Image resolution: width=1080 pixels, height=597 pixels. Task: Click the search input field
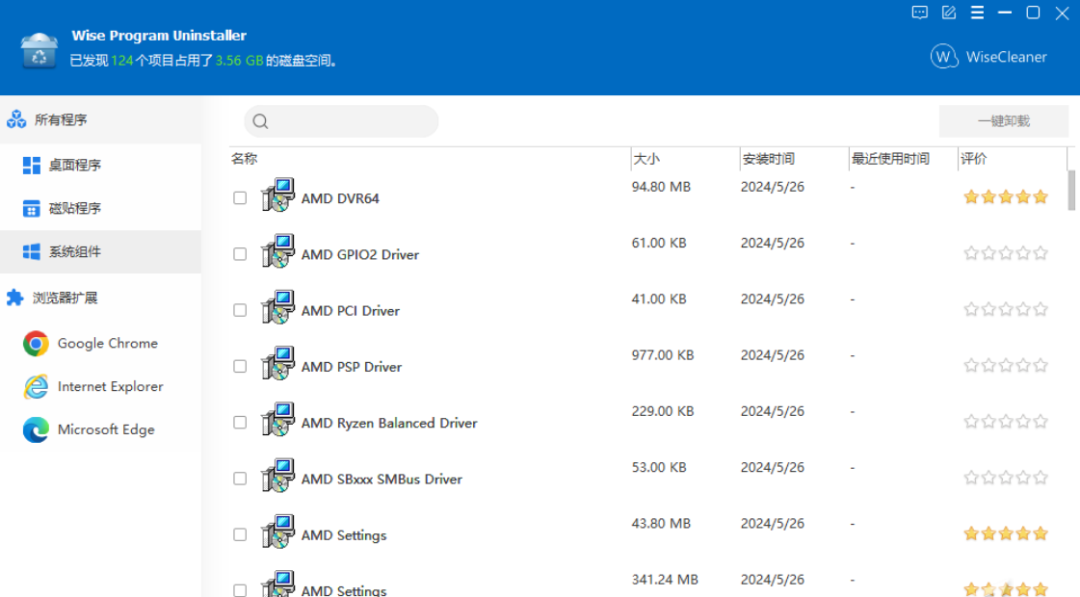pyautogui.click(x=342, y=121)
